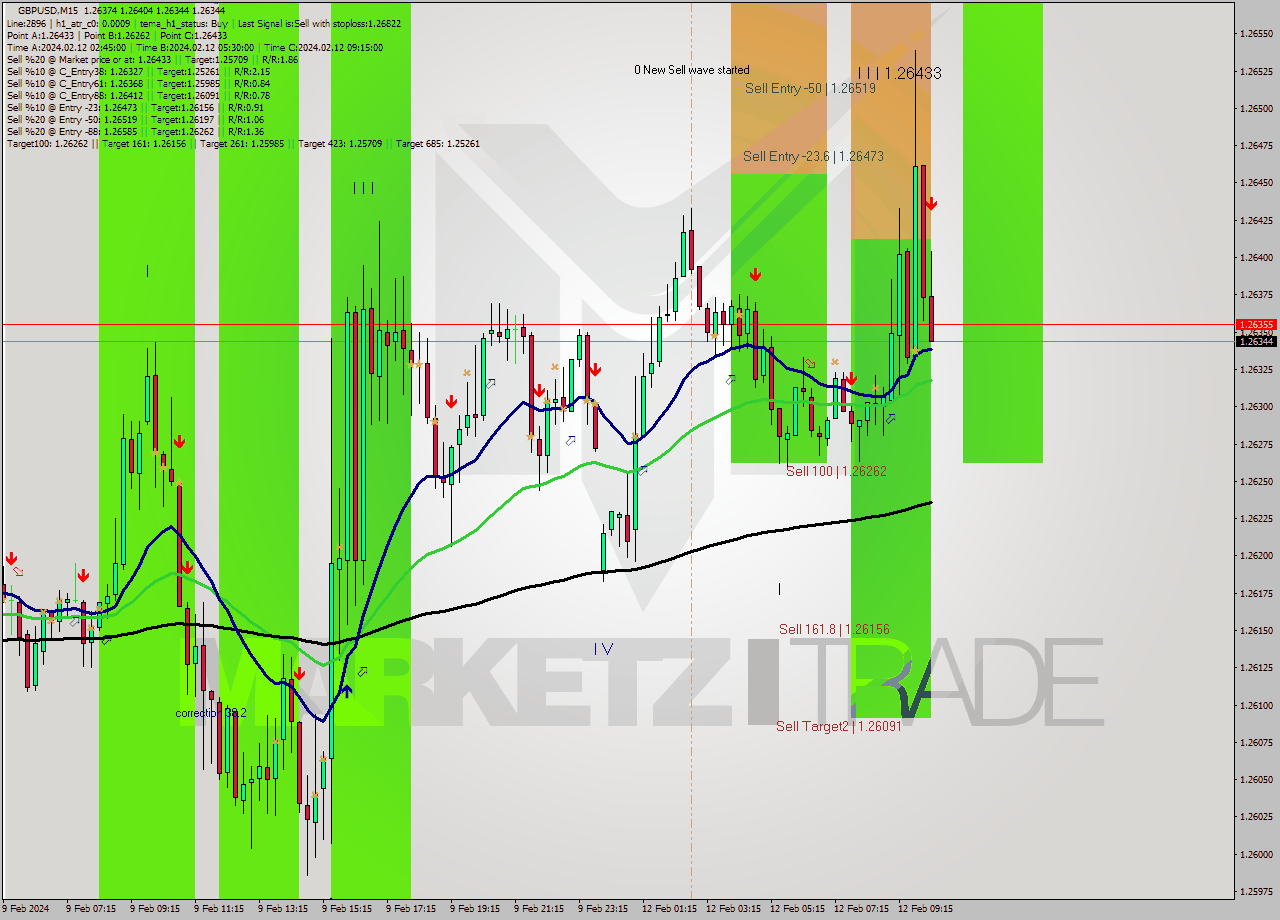This screenshot has height=920, width=1280.
Task: Select the 'I V' wave label
Action: [603, 649]
